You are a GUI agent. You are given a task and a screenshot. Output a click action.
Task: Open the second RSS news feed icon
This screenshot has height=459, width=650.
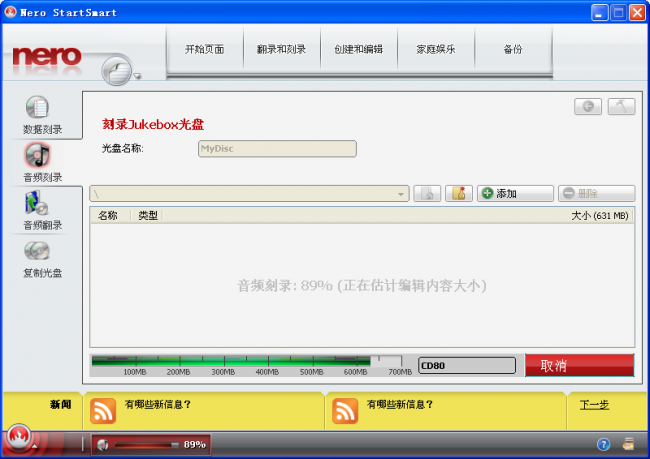[345, 411]
